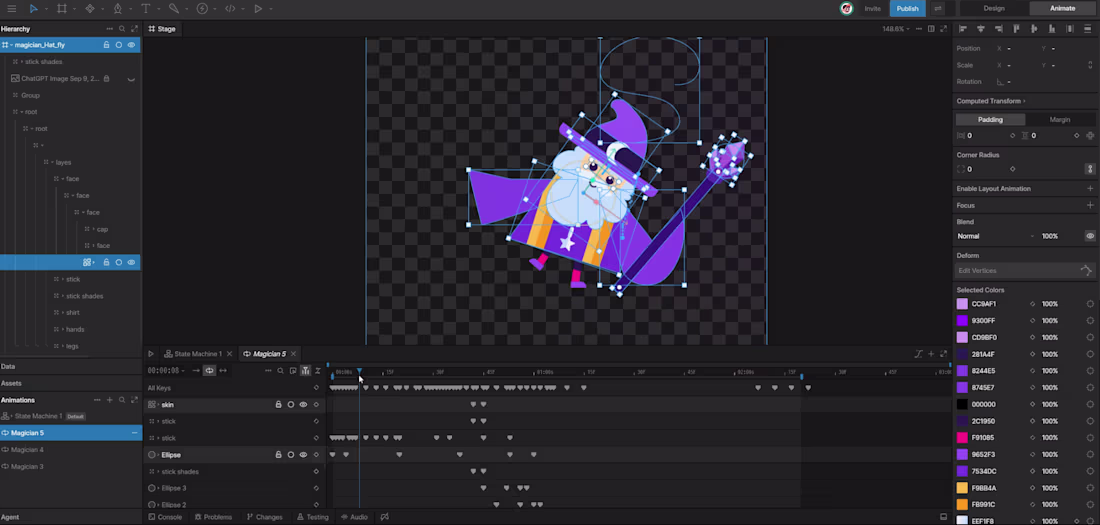Viewport: 1100px width, 525px height.
Task: Select the Margin tab
Action: pyautogui.click(x=1059, y=120)
